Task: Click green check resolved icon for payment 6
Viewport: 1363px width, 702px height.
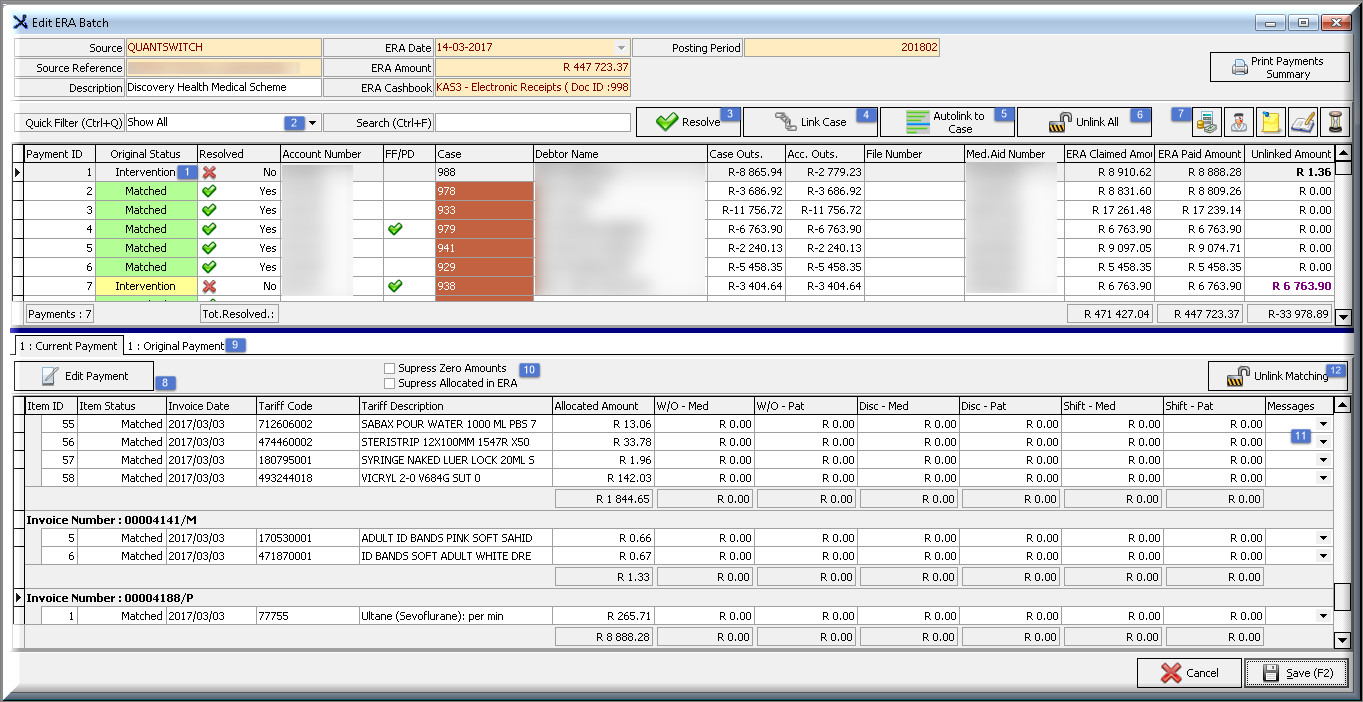Action: click(209, 267)
